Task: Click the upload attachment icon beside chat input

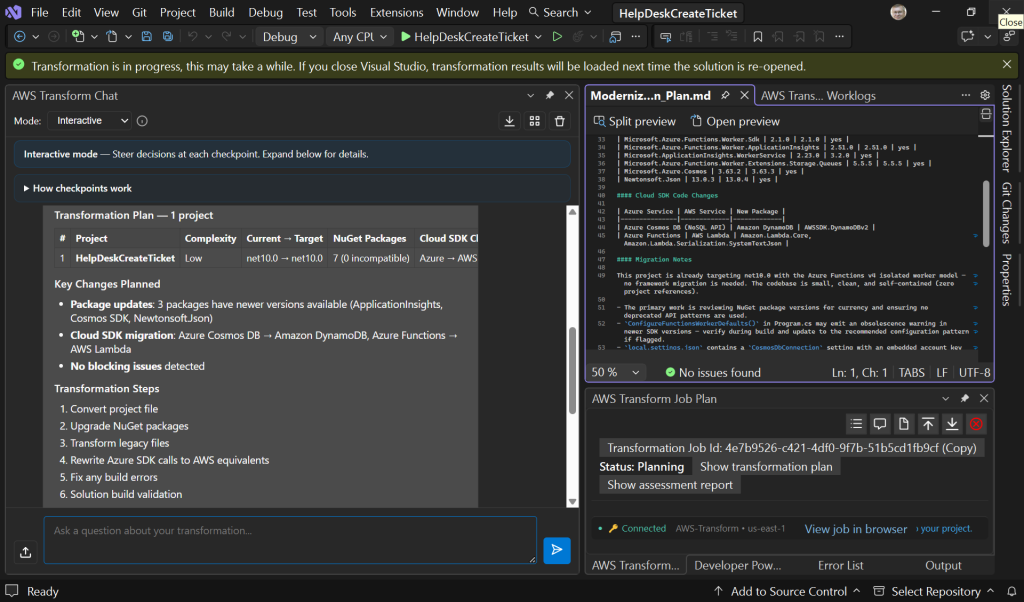Action: tap(25, 552)
